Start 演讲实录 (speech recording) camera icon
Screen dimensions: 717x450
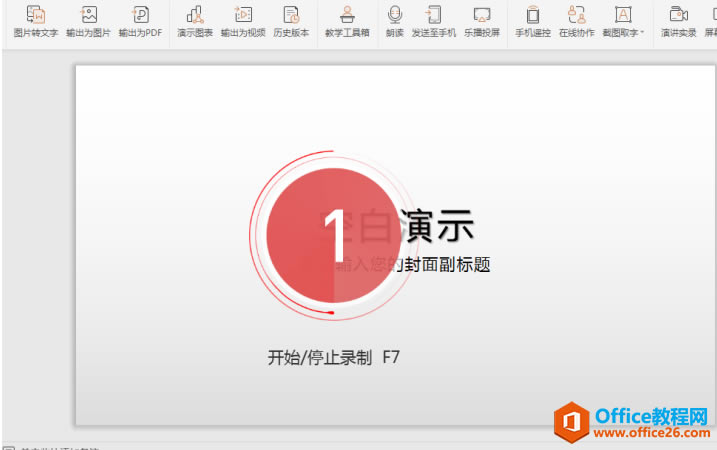(679, 21)
